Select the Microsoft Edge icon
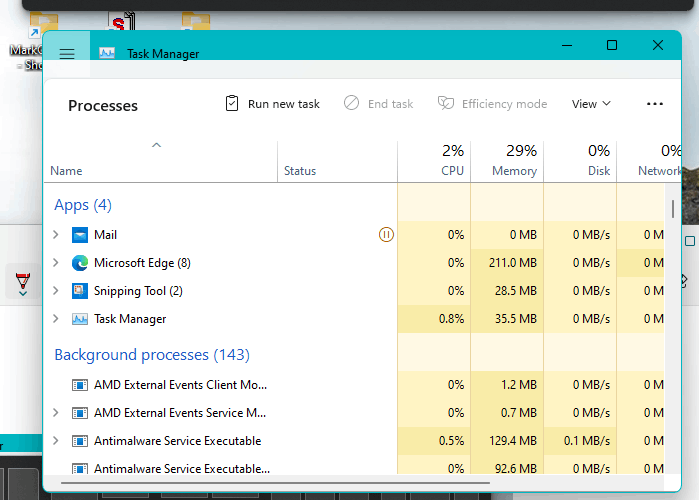Image resolution: width=699 pixels, height=500 pixels. click(x=80, y=263)
